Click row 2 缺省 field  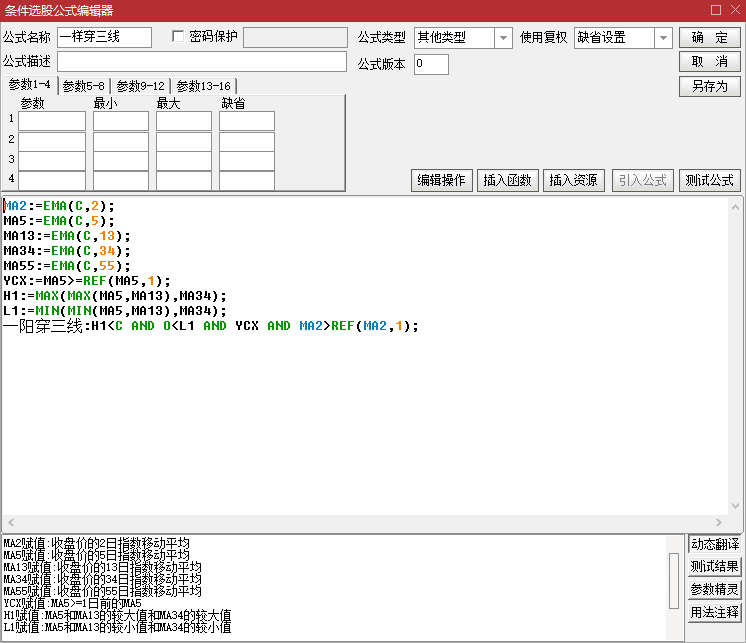tap(247, 141)
